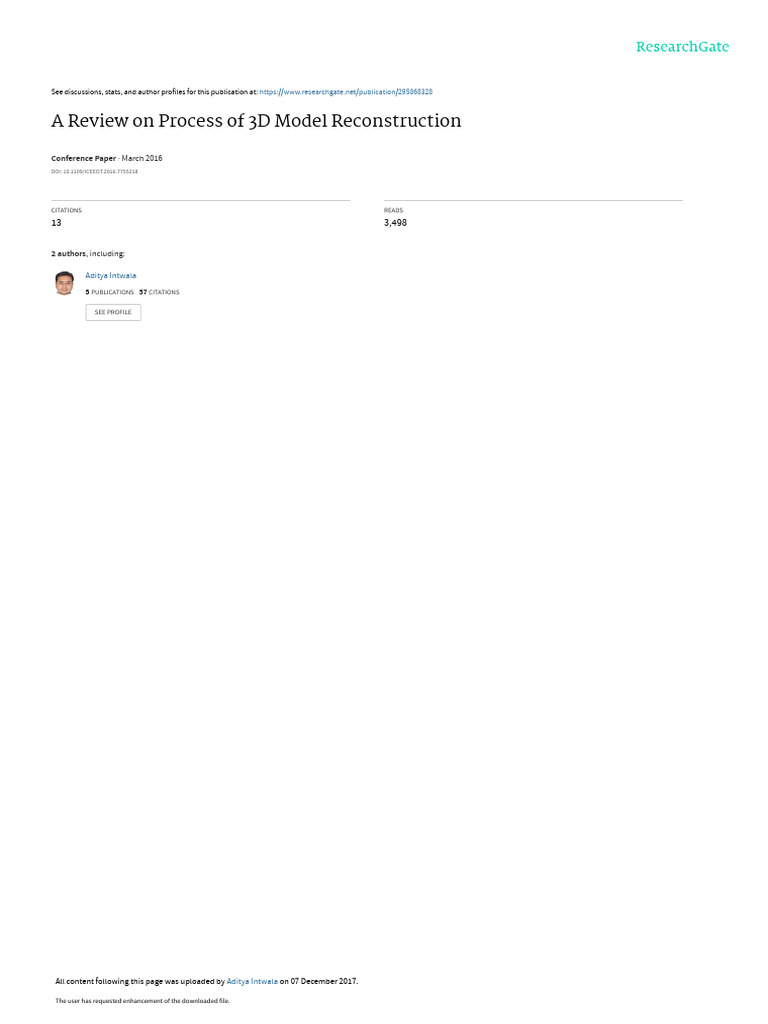Select the 3D Model Reconstruction paper title
This screenshot has height=1024, width=768.
tap(256, 121)
